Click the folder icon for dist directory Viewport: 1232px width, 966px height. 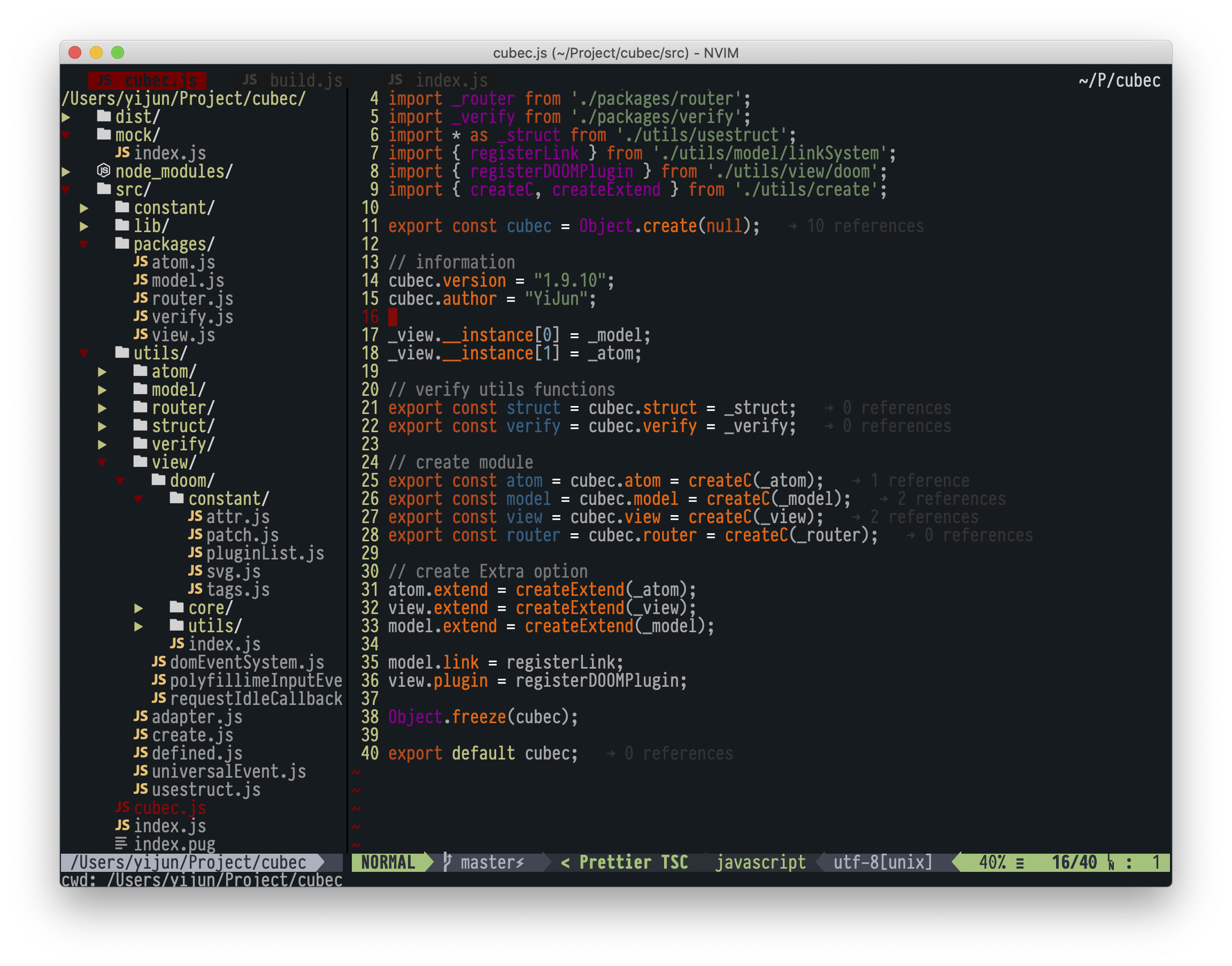click(104, 116)
